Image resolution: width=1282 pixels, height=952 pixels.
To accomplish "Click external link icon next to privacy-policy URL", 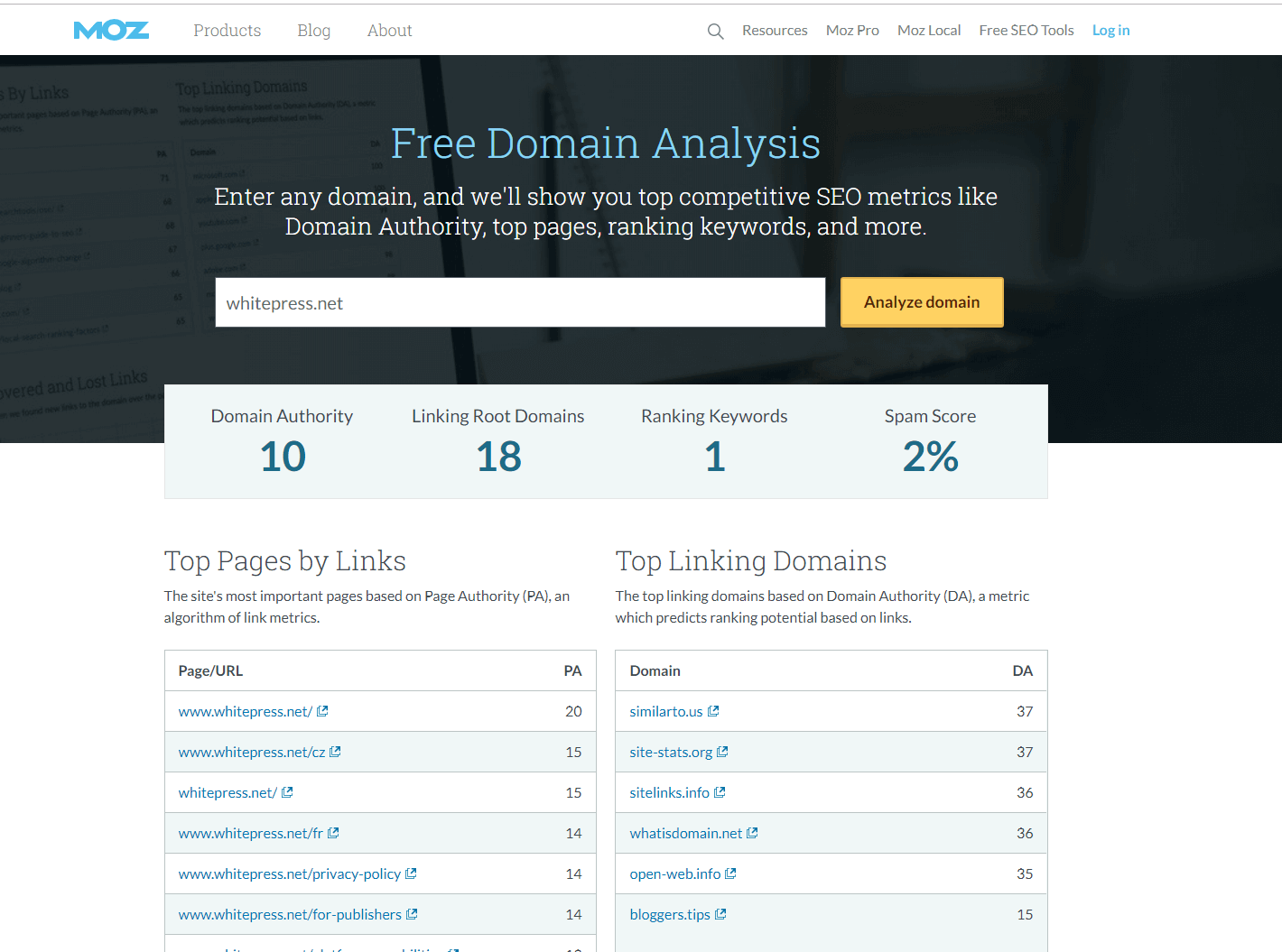I will [411, 873].
